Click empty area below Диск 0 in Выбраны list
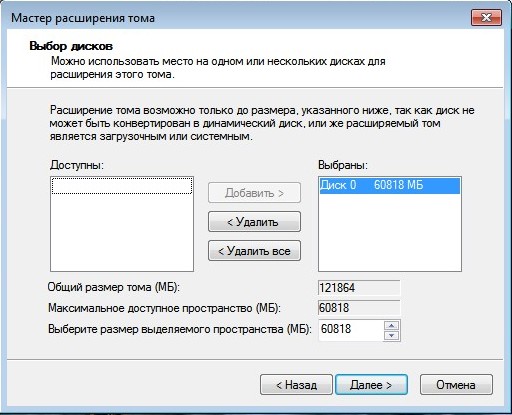Image resolution: width=512 pixels, height=415 pixels. point(390,232)
